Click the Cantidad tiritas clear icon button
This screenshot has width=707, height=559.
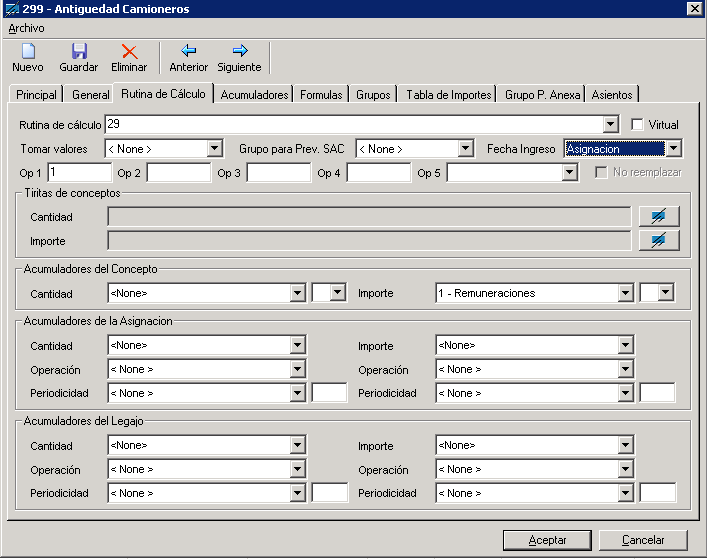click(658, 216)
